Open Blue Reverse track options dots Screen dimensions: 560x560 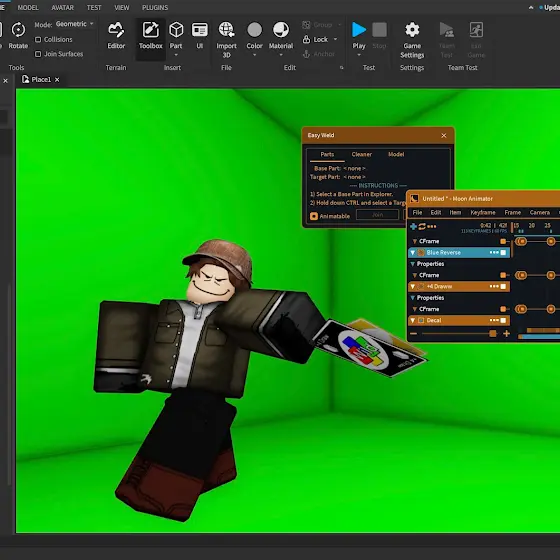tap(494, 252)
